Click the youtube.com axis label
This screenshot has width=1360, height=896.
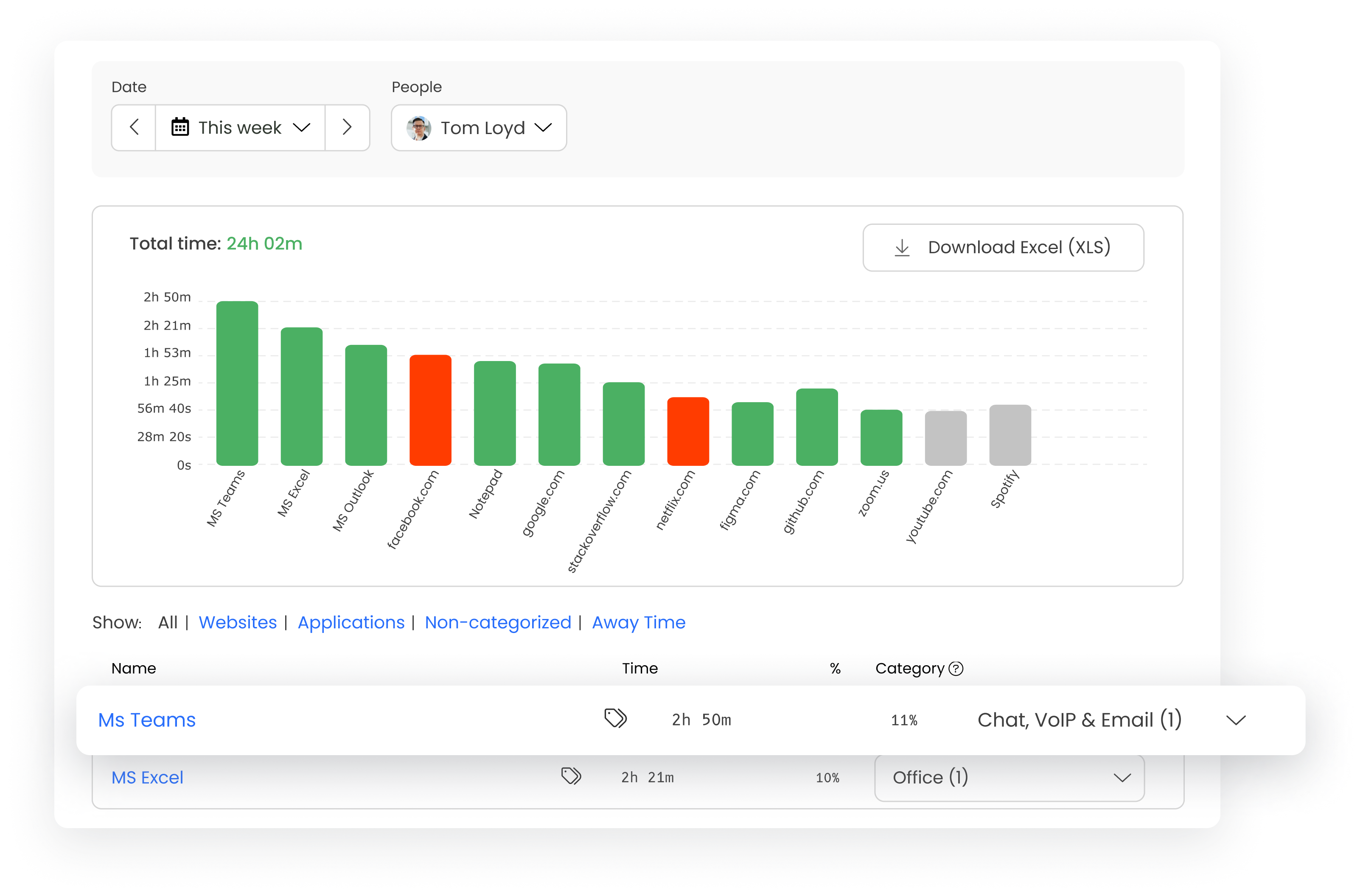(x=929, y=506)
